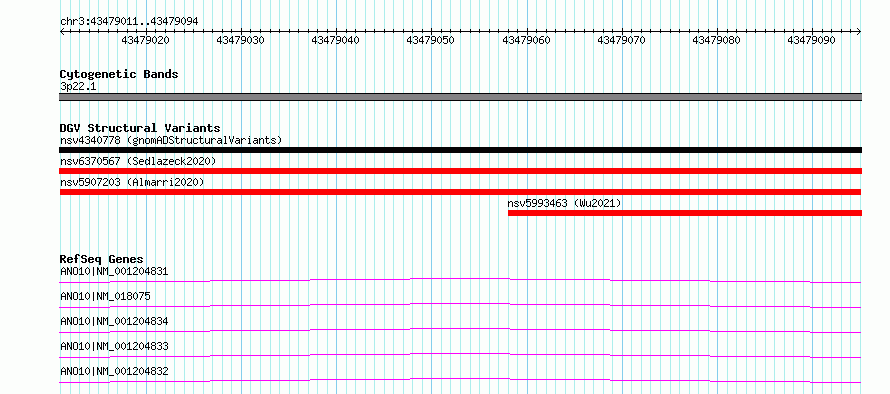This screenshot has height=394, width=890.
Task: Click ruler tick label 43479050
Action: (431, 41)
